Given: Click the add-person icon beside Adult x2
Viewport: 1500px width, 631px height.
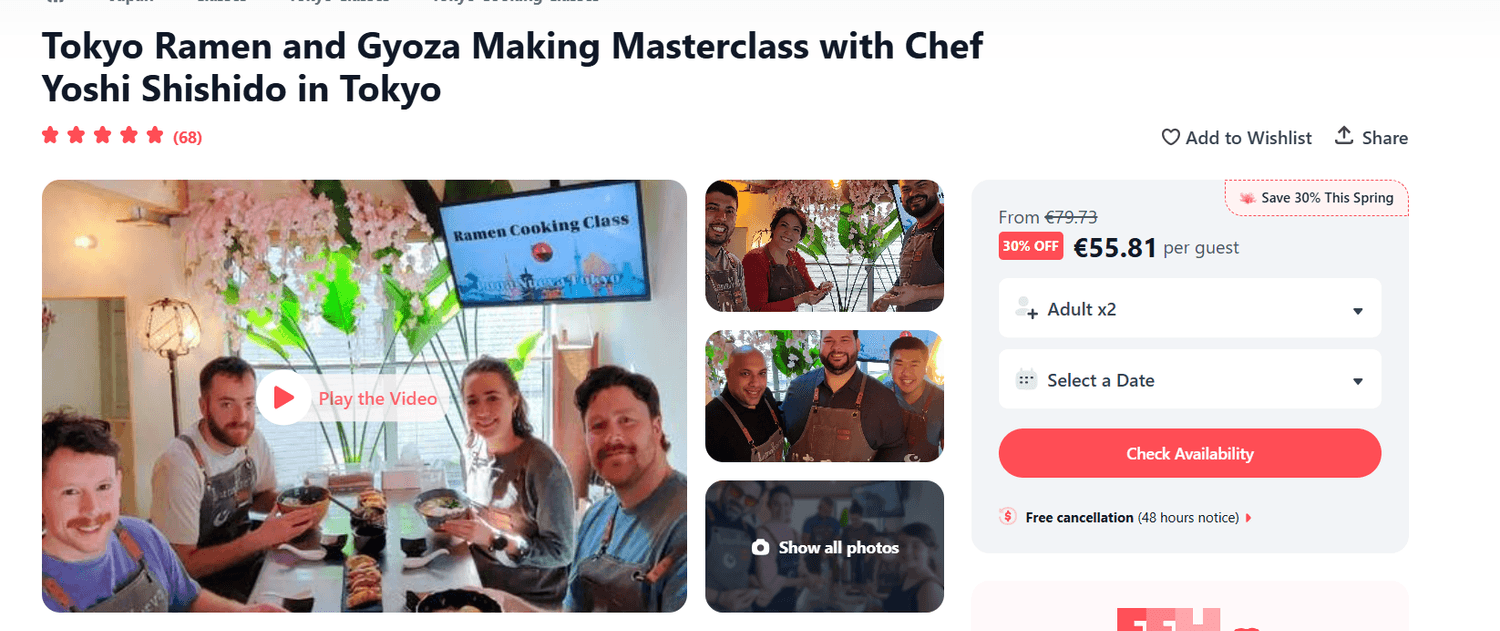Looking at the screenshot, I should [1026, 309].
